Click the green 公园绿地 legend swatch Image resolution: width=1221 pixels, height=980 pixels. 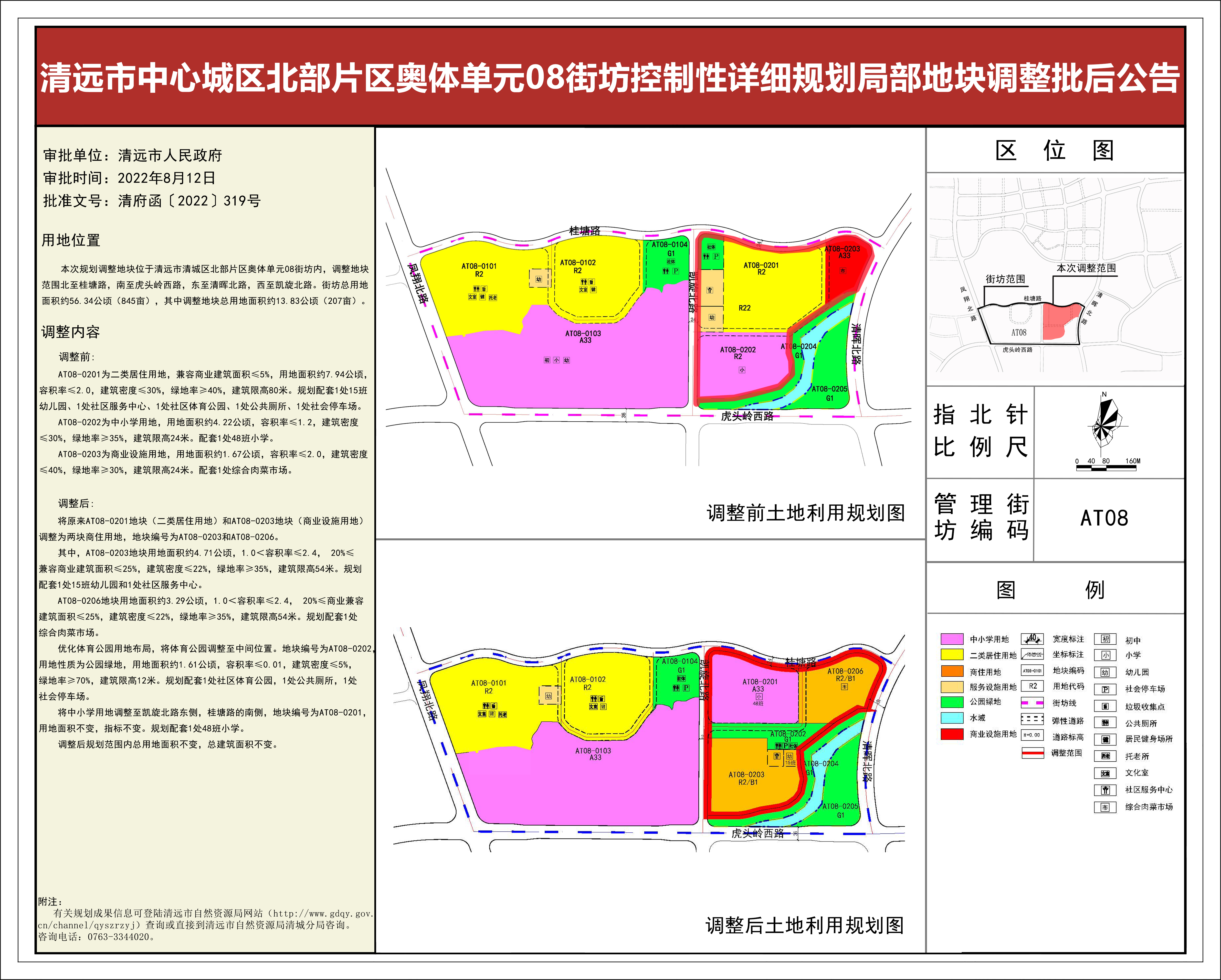952,702
